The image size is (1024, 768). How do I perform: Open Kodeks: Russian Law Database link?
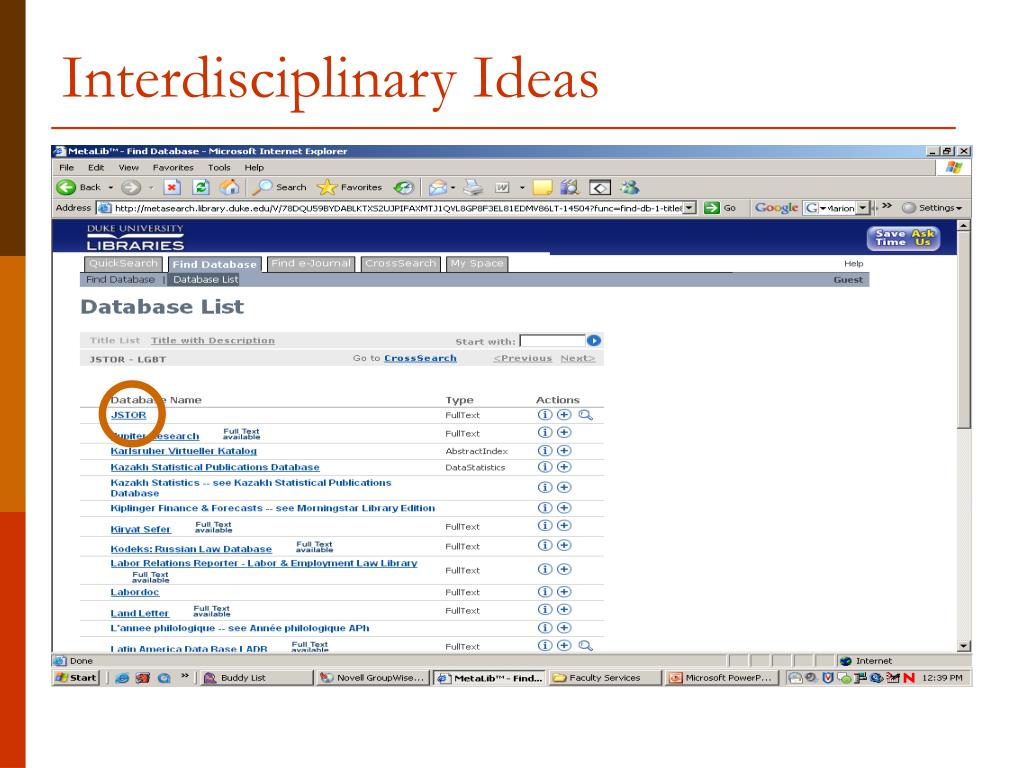[191, 549]
